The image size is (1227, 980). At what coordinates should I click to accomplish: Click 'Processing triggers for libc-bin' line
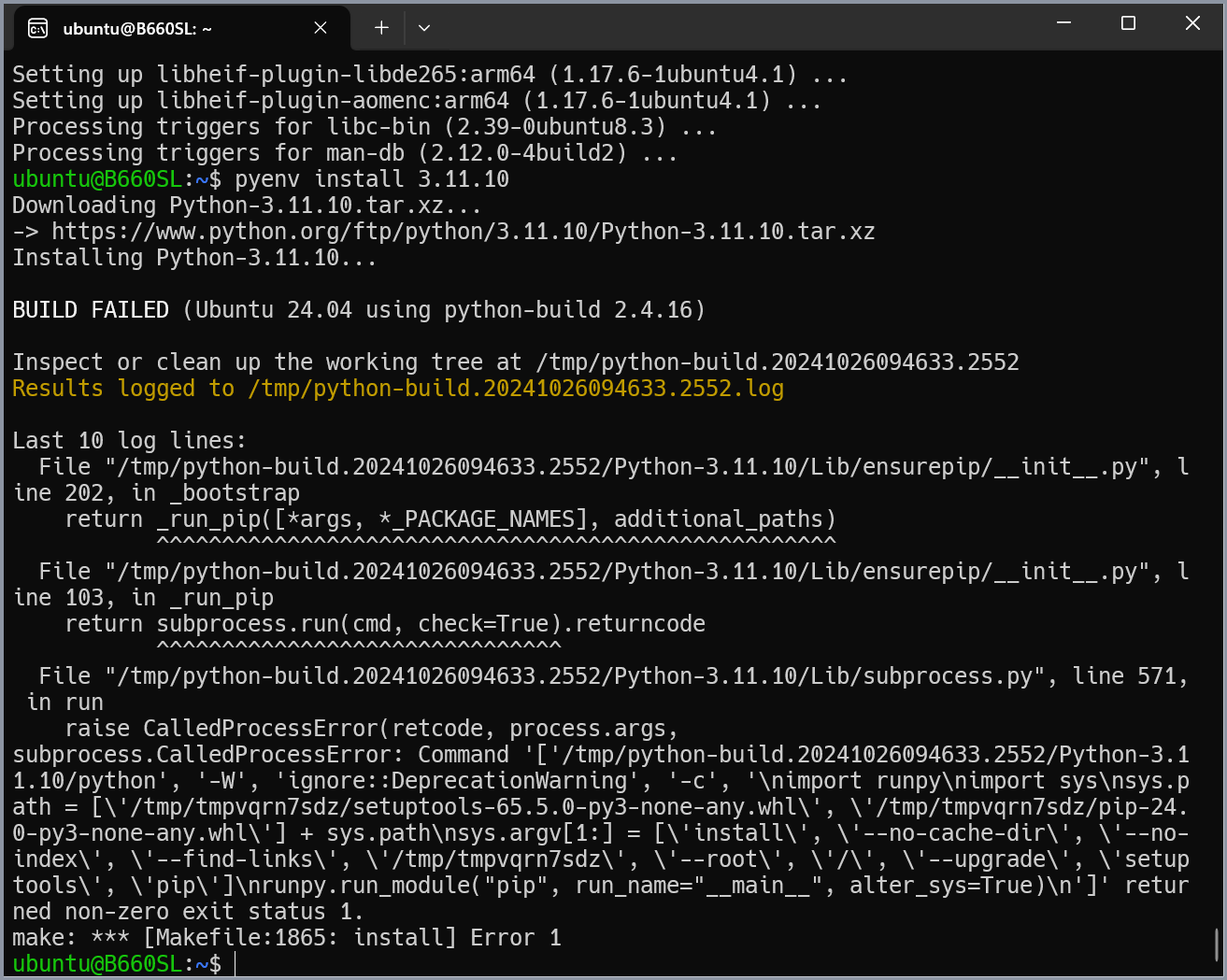tap(364, 127)
